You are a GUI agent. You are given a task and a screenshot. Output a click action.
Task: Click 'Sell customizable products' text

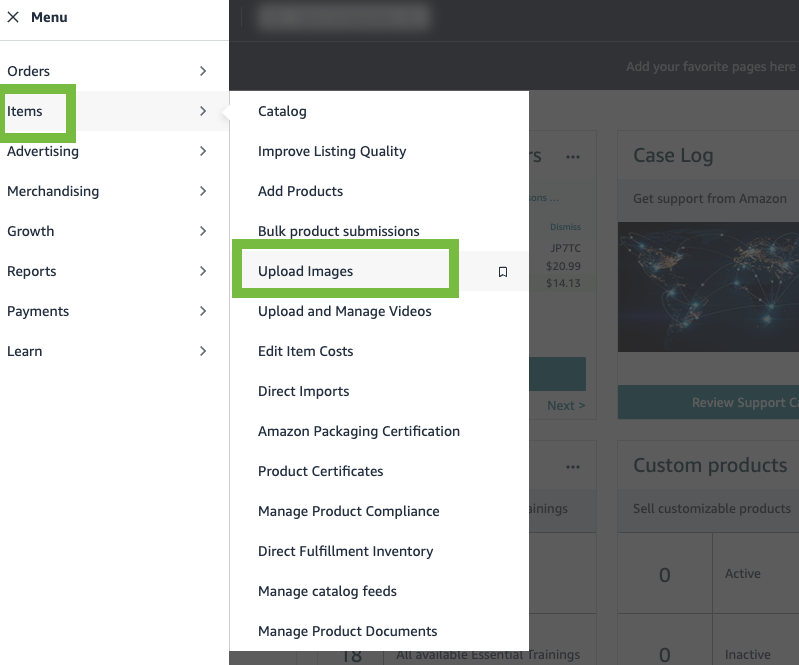[712, 509]
